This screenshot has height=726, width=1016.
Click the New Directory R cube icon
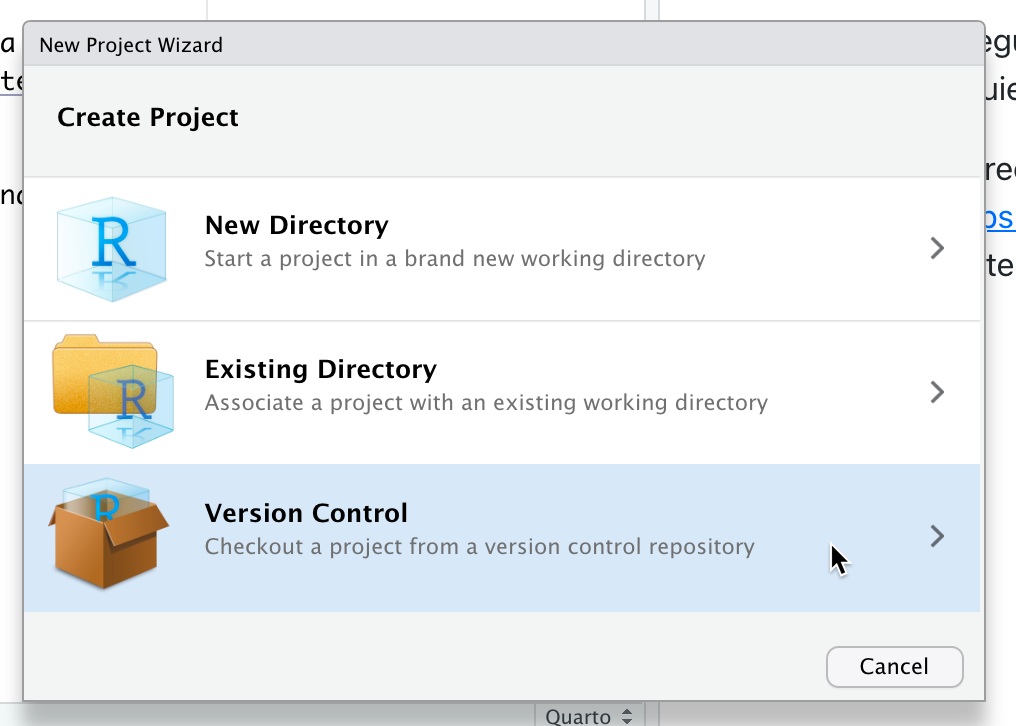click(111, 249)
